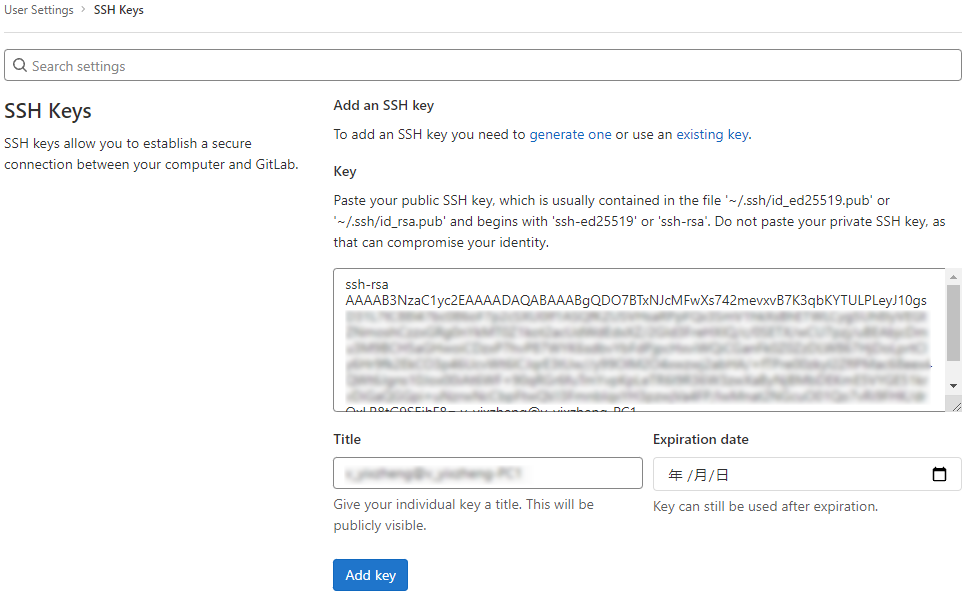
Task: Open the existing key link
Action: point(713,134)
